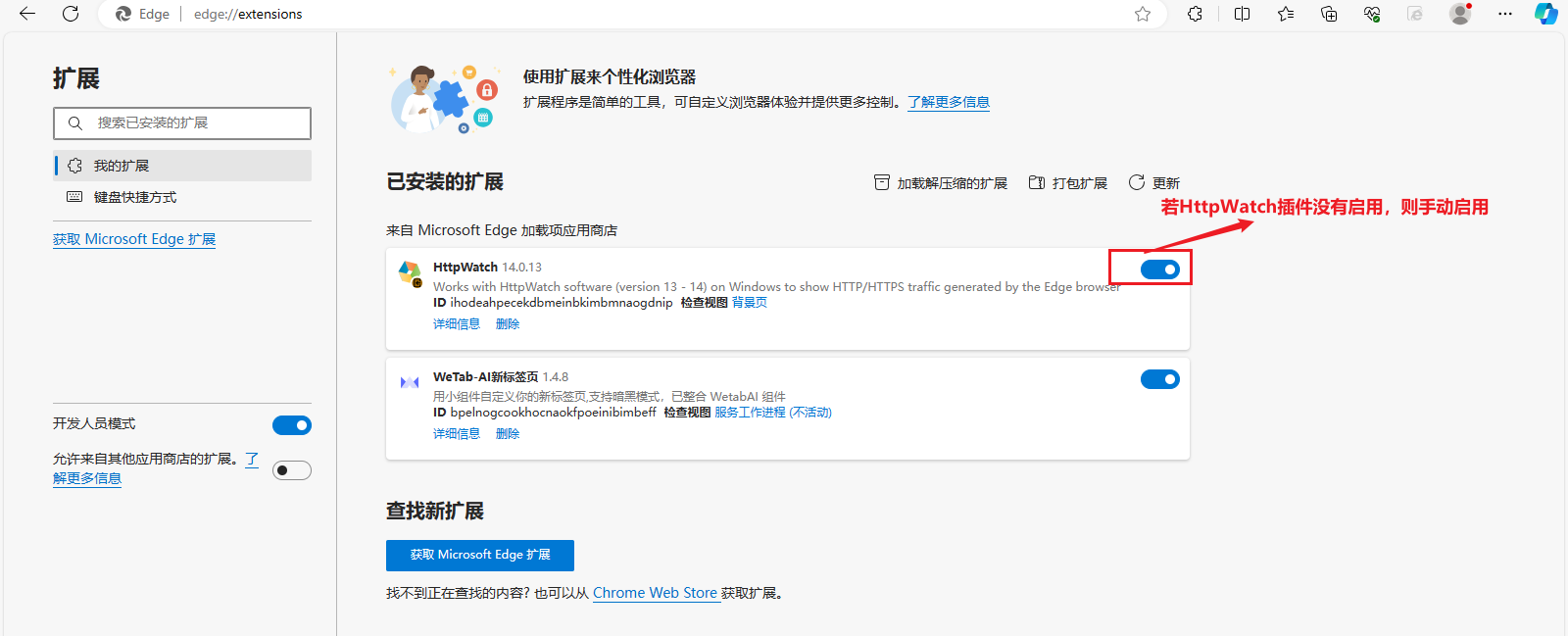1568x636 pixels.
Task: Click the 来自 Microsoft Edge 加载项应用商店 text
Action: [502, 230]
